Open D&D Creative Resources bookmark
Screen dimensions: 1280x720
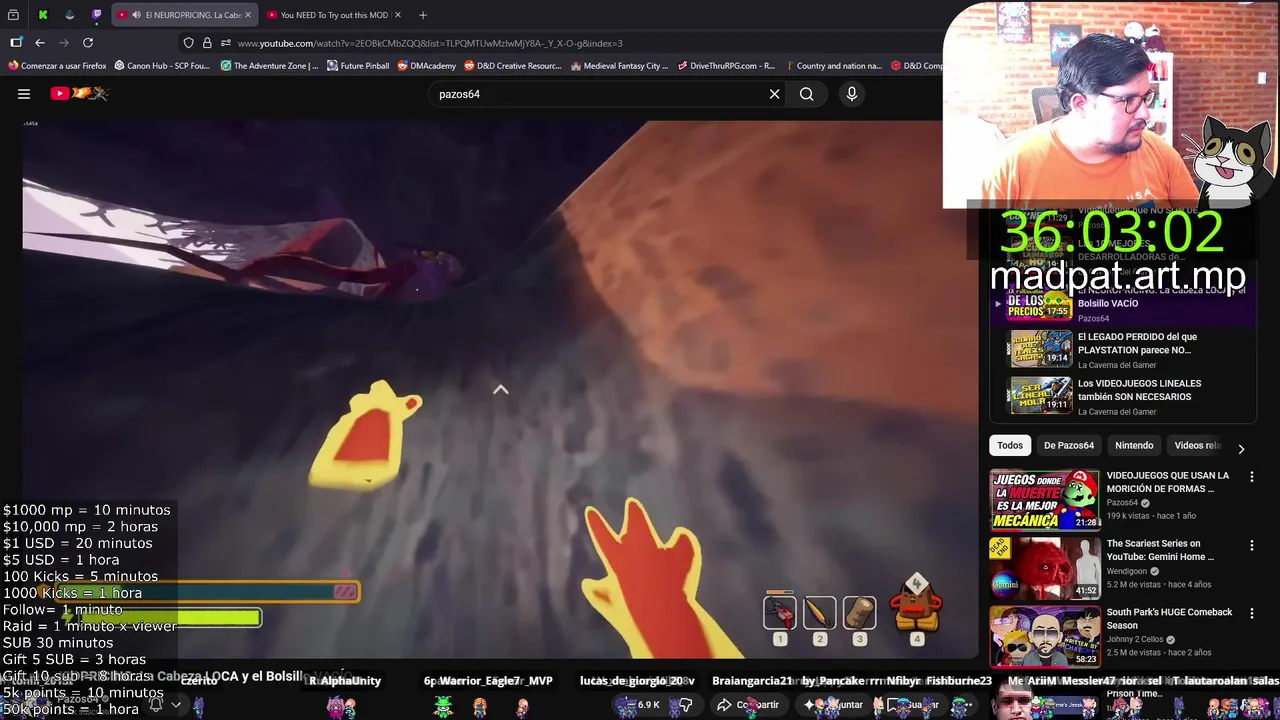point(513,66)
